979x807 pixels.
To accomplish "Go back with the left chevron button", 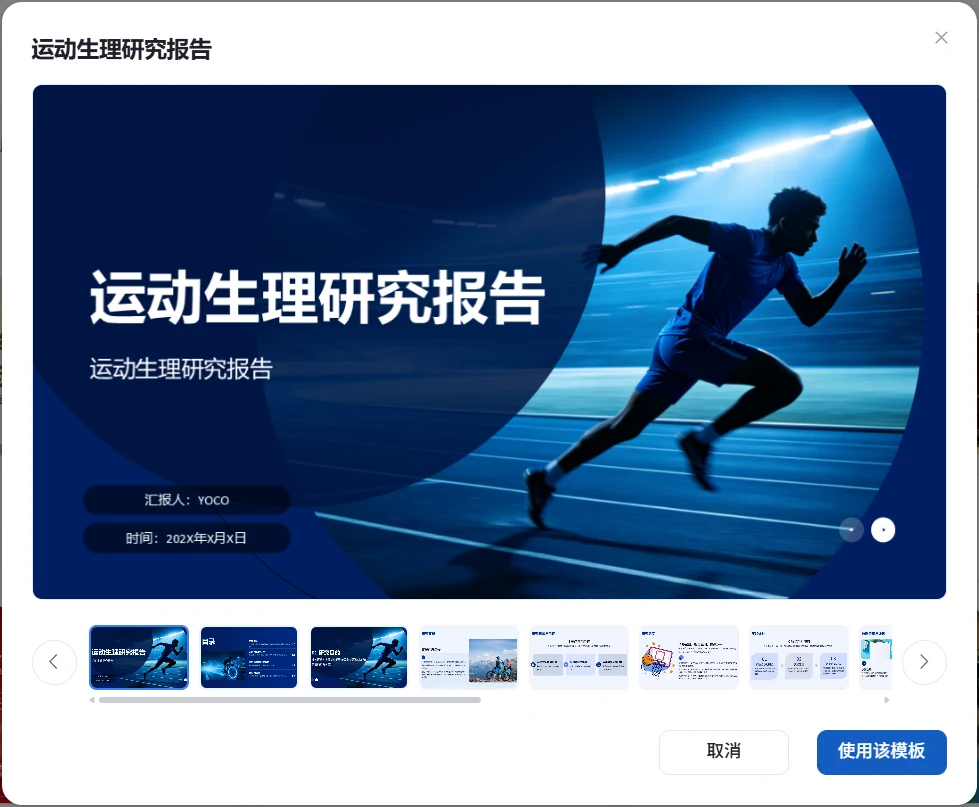I will (54, 662).
